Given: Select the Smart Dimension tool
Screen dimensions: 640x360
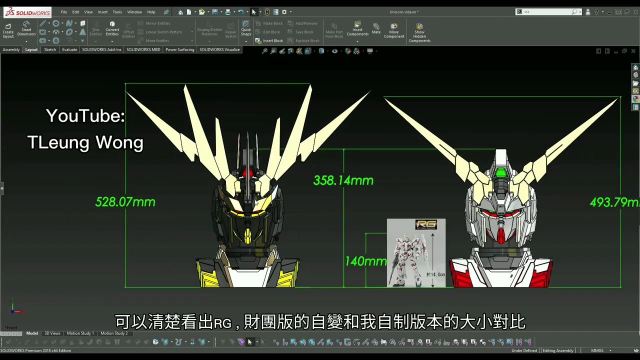Looking at the screenshot, I should pos(26,29).
